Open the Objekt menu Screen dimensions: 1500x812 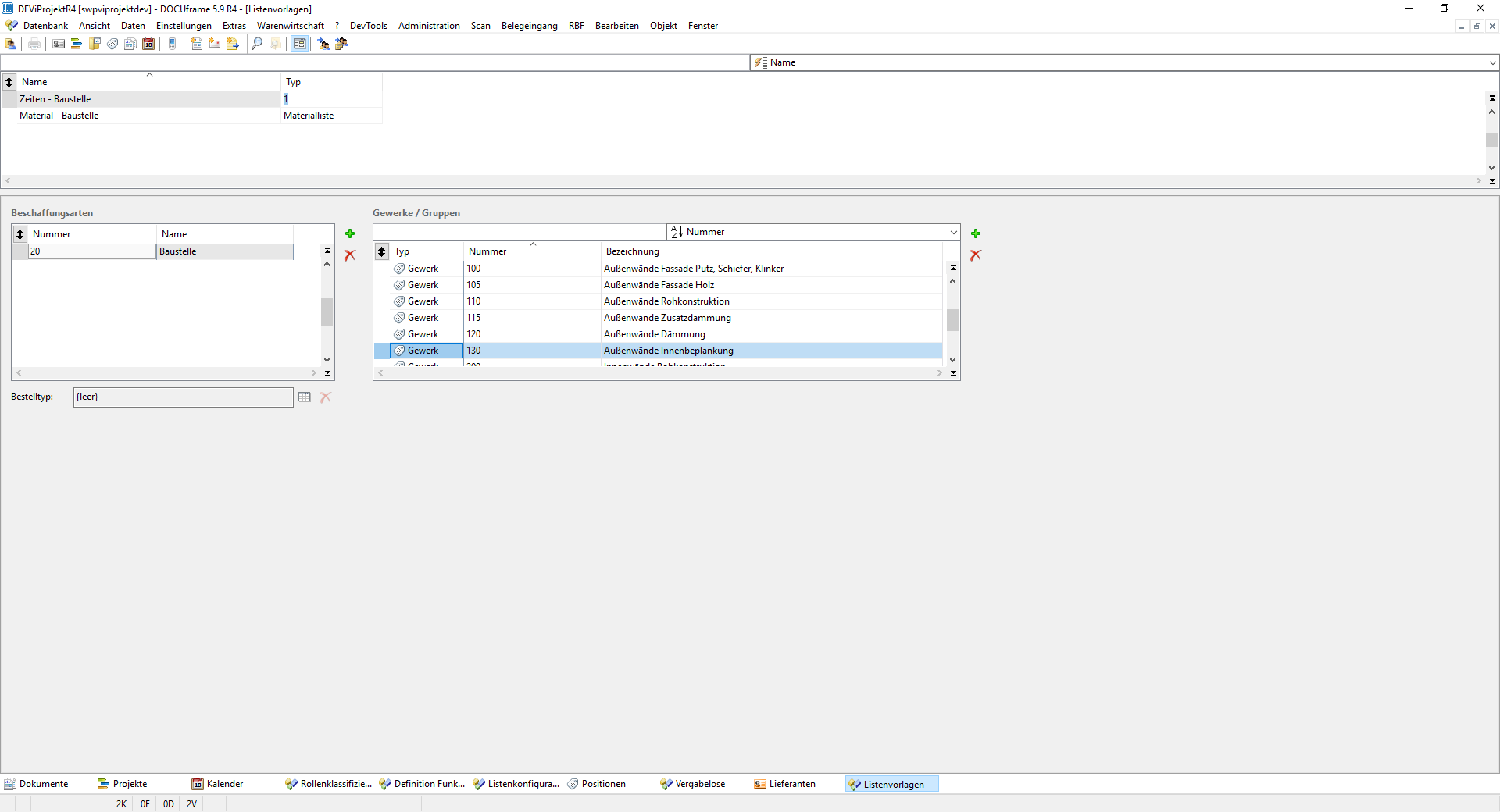(663, 26)
